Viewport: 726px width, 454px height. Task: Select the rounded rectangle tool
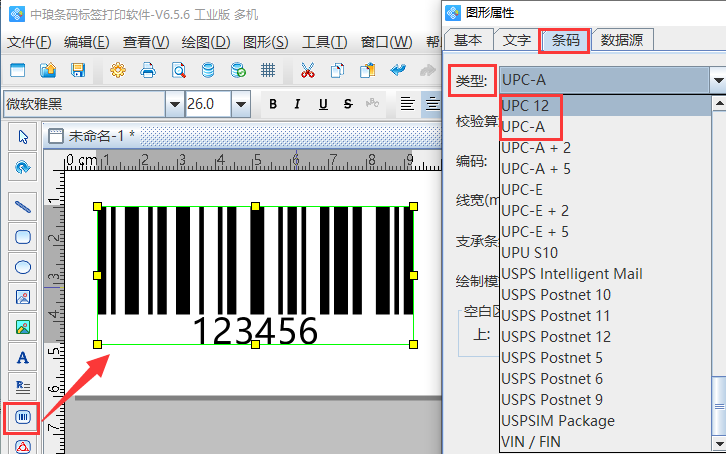pyautogui.click(x=23, y=237)
